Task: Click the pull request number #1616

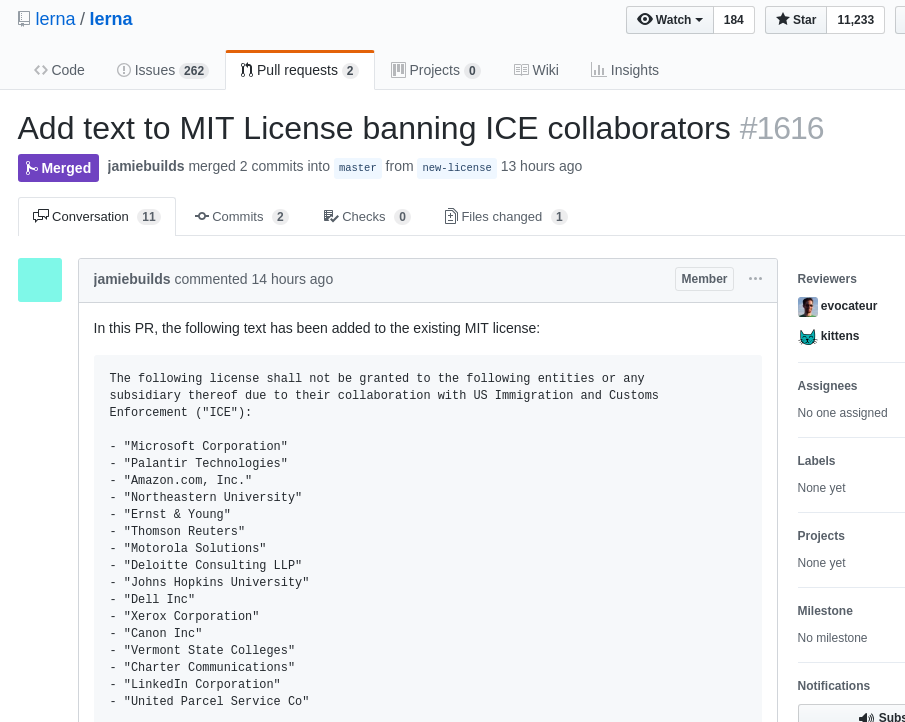Action: (781, 128)
